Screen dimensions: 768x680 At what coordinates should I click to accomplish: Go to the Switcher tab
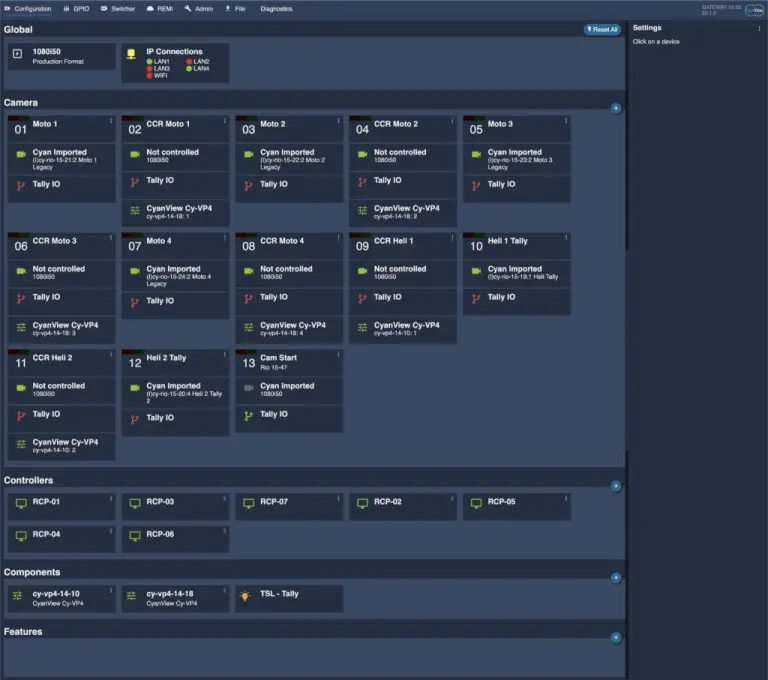click(x=118, y=8)
